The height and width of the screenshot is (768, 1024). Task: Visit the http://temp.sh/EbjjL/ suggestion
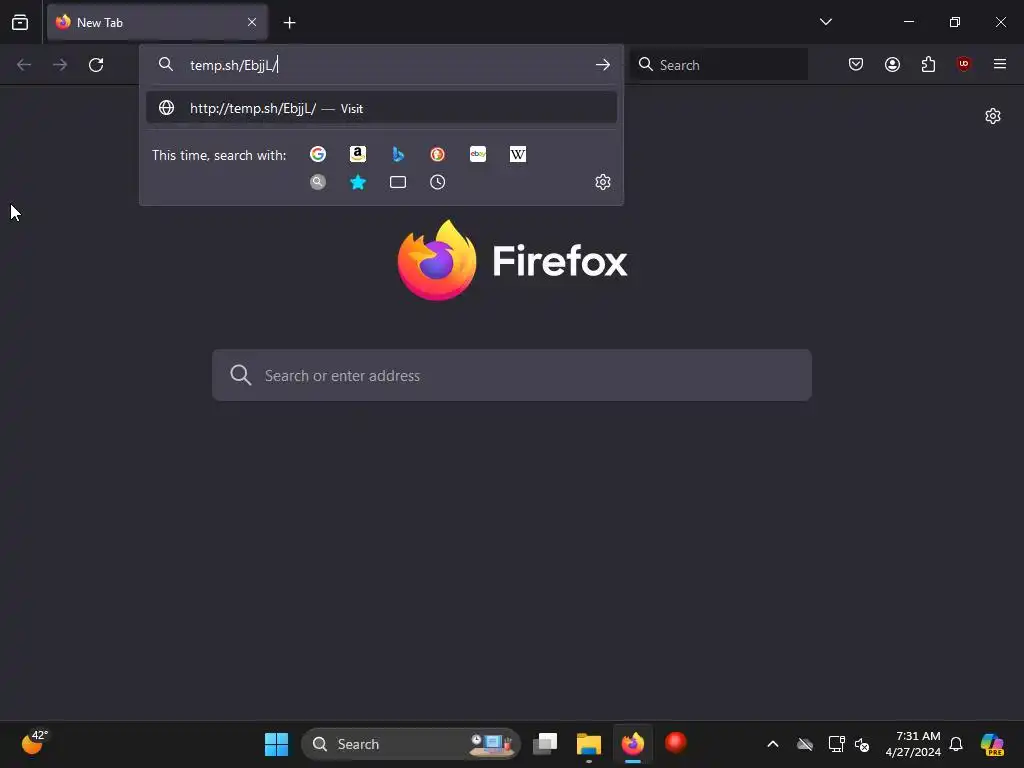tap(381, 108)
